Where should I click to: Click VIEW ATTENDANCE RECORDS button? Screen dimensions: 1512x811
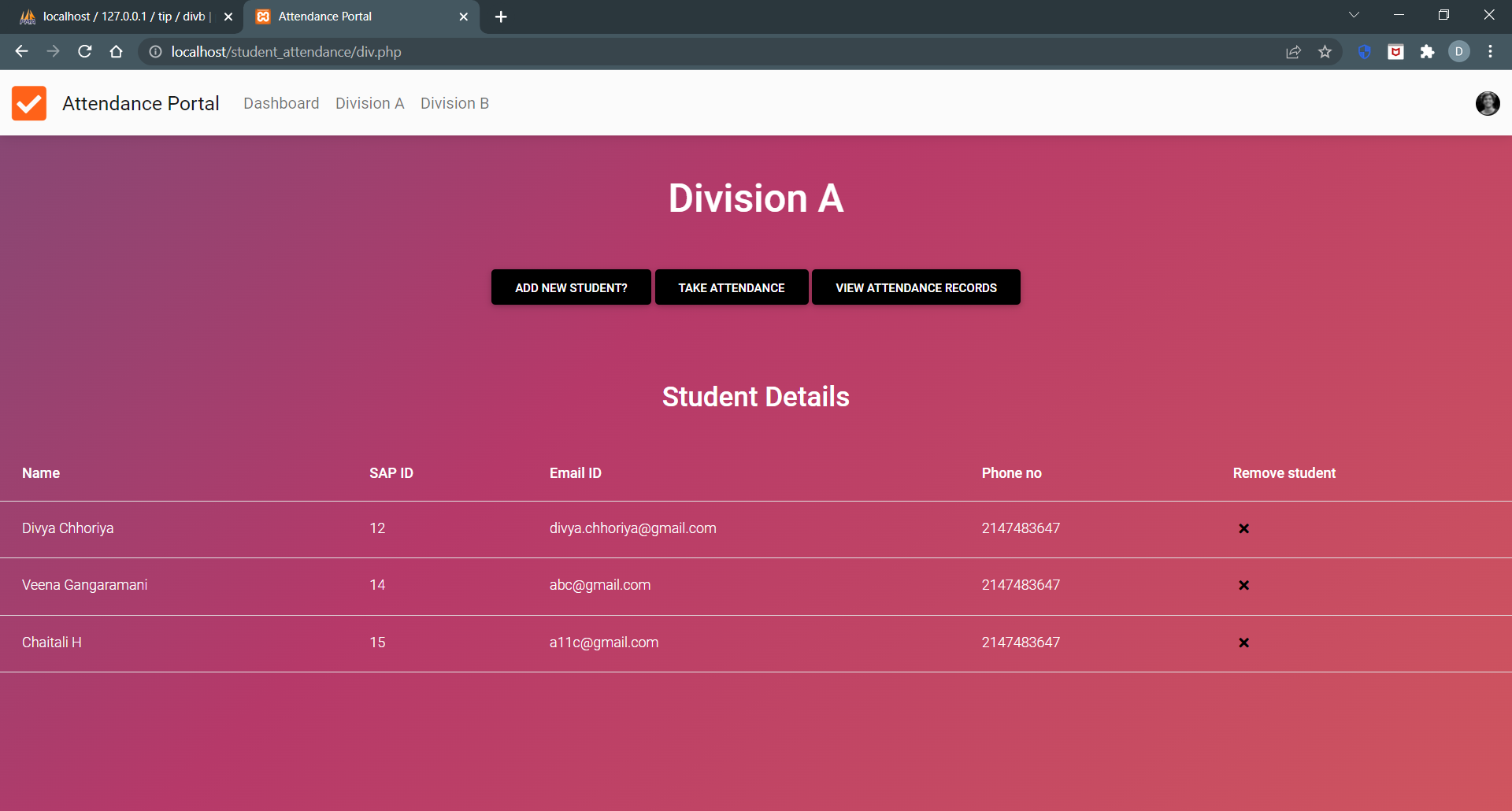click(915, 287)
